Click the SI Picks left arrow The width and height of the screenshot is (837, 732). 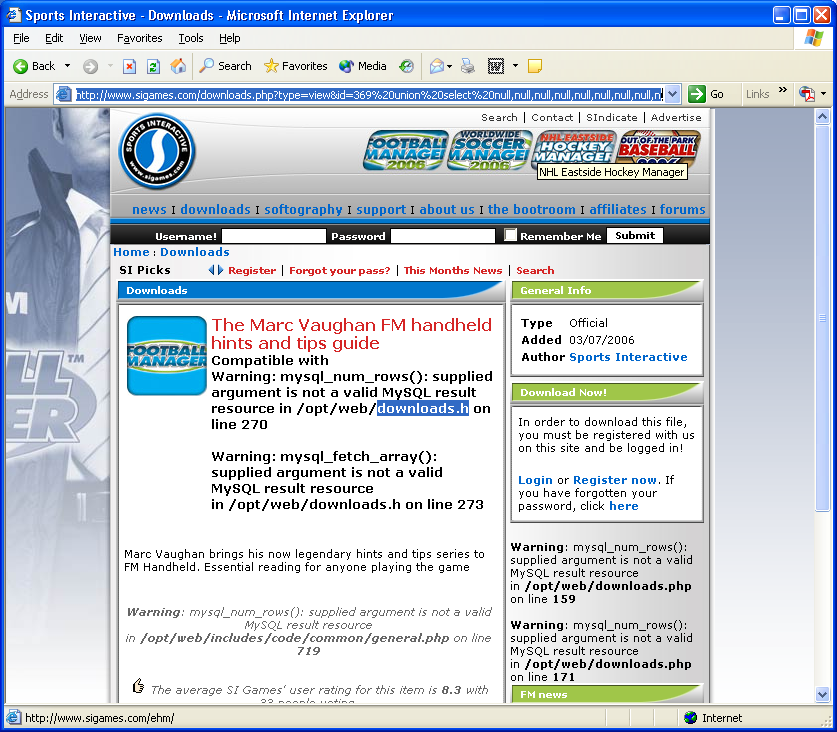pos(212,270)
